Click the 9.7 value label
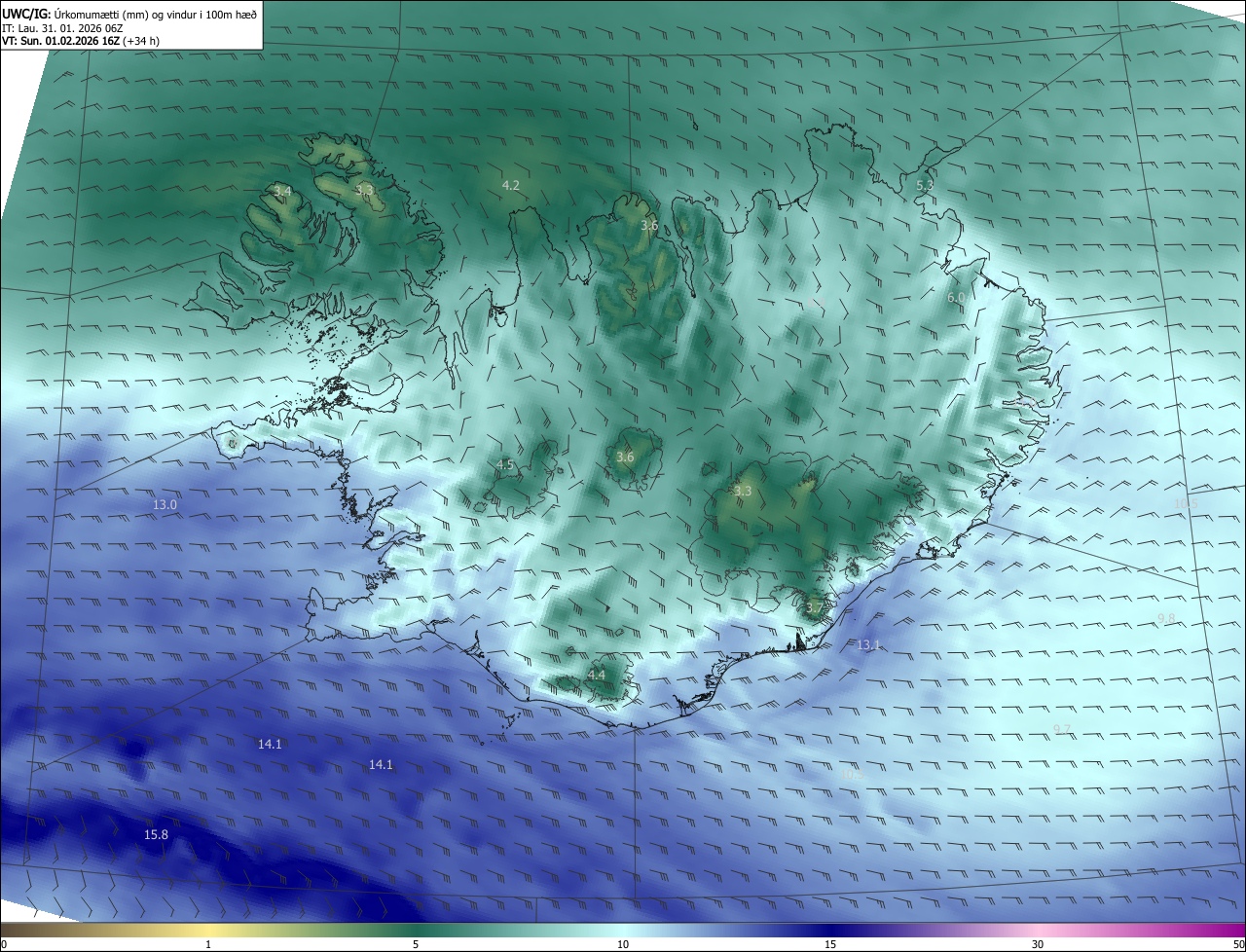 point(1061,729)
